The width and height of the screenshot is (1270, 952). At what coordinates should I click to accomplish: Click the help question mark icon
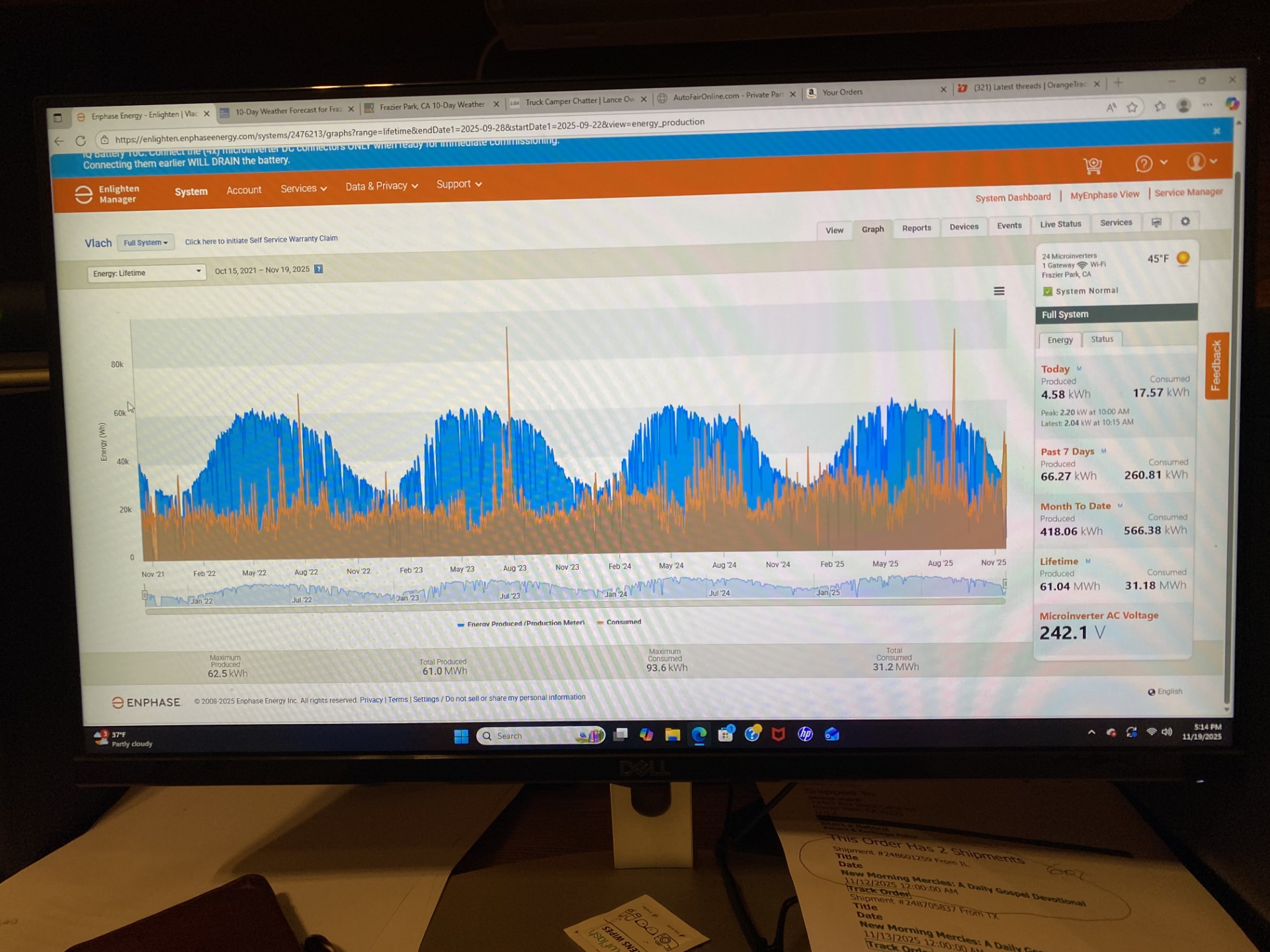pyautogui.click(x=1144, y=163)
